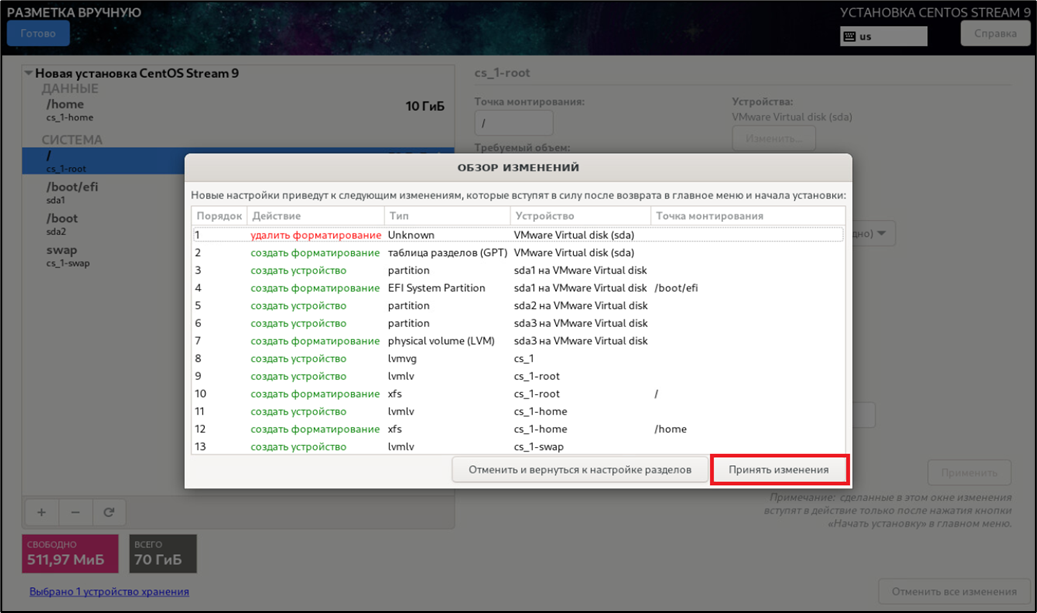Viewport: 1037px width, 613px height.
Task: Click the red 'удалить форматирование' action in row 1
Action: pyautogui.click(x=315, y=235)
